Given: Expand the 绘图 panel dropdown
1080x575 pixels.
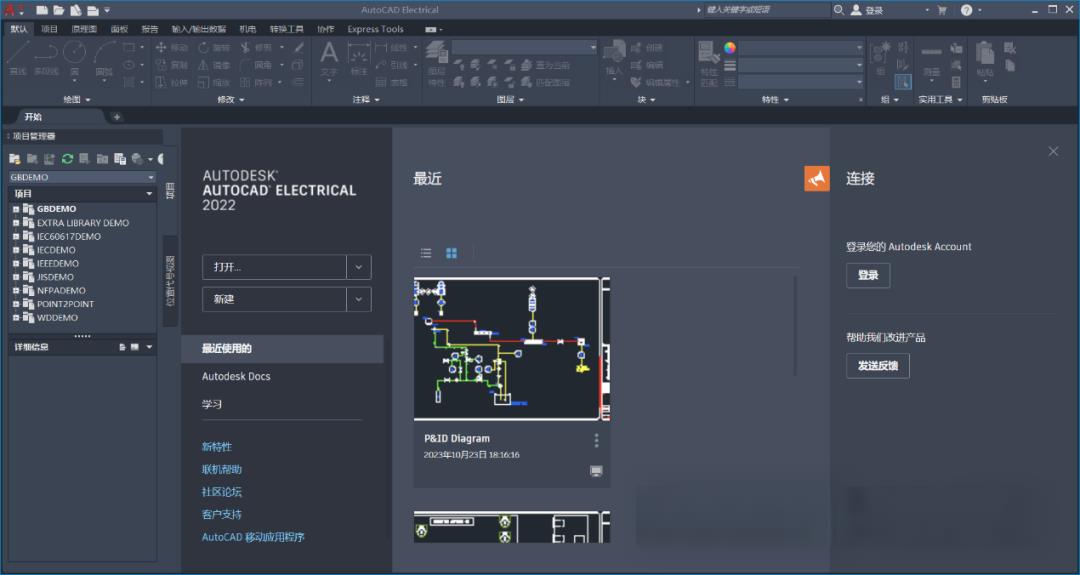Looking at the screenshot, I should click(x=76, y=100).
